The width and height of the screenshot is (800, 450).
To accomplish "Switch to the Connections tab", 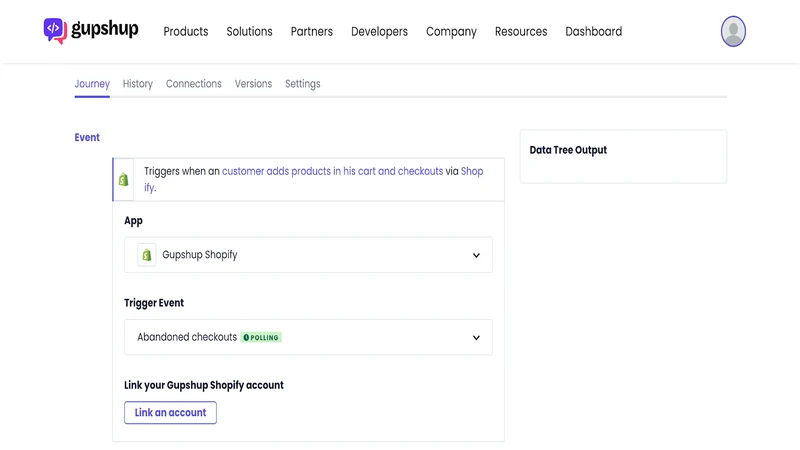I will (194, 84).
